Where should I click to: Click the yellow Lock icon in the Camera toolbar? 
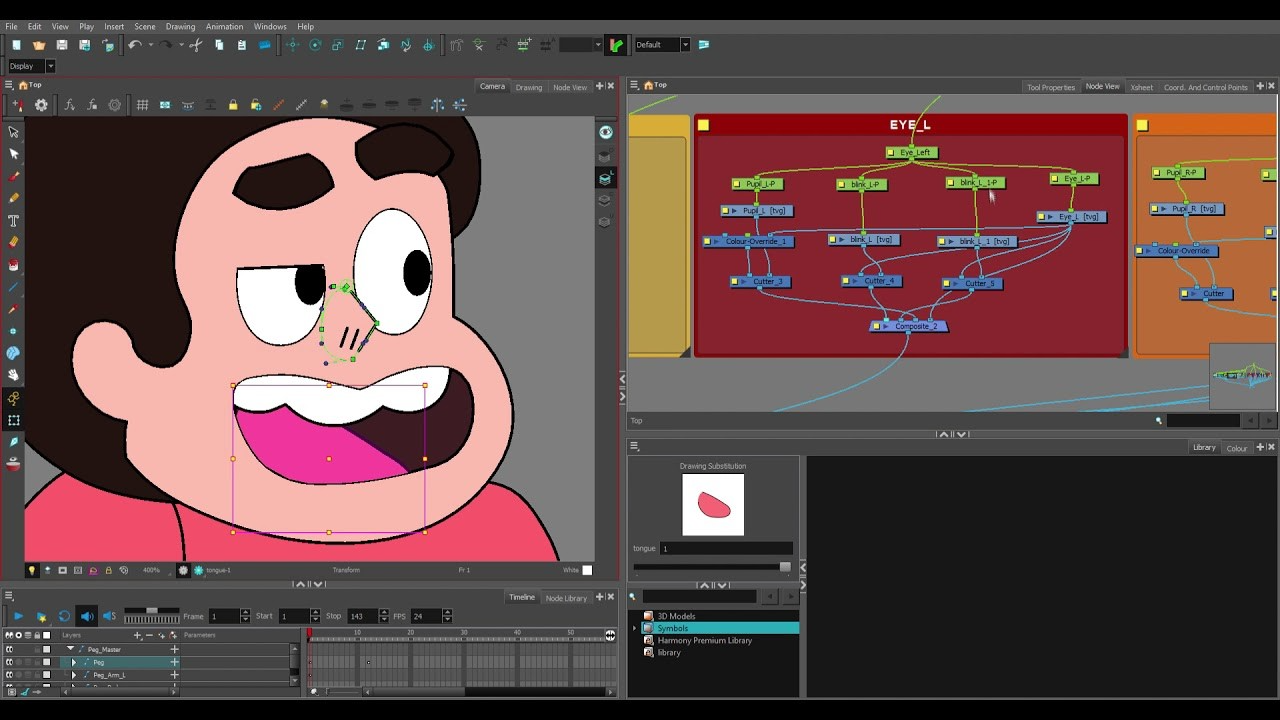tap(233, 105)
